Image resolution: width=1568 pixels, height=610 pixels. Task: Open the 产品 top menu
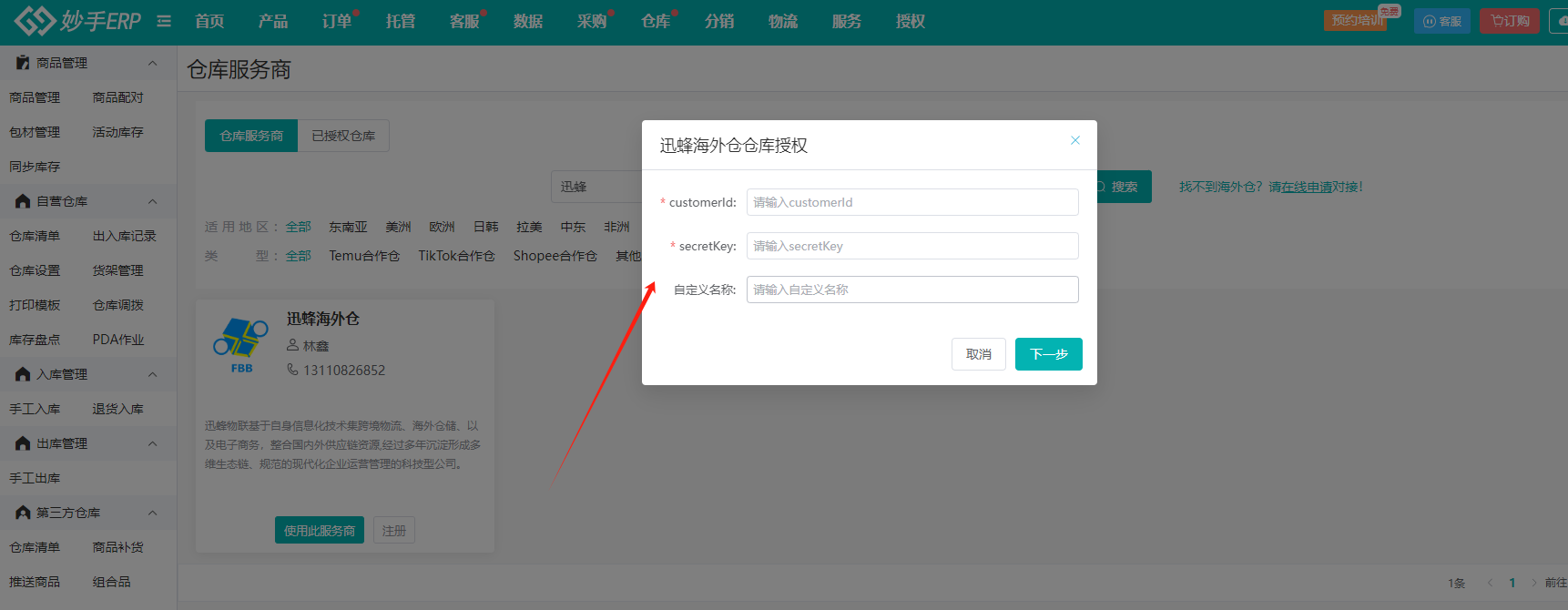tap(273, 21)
